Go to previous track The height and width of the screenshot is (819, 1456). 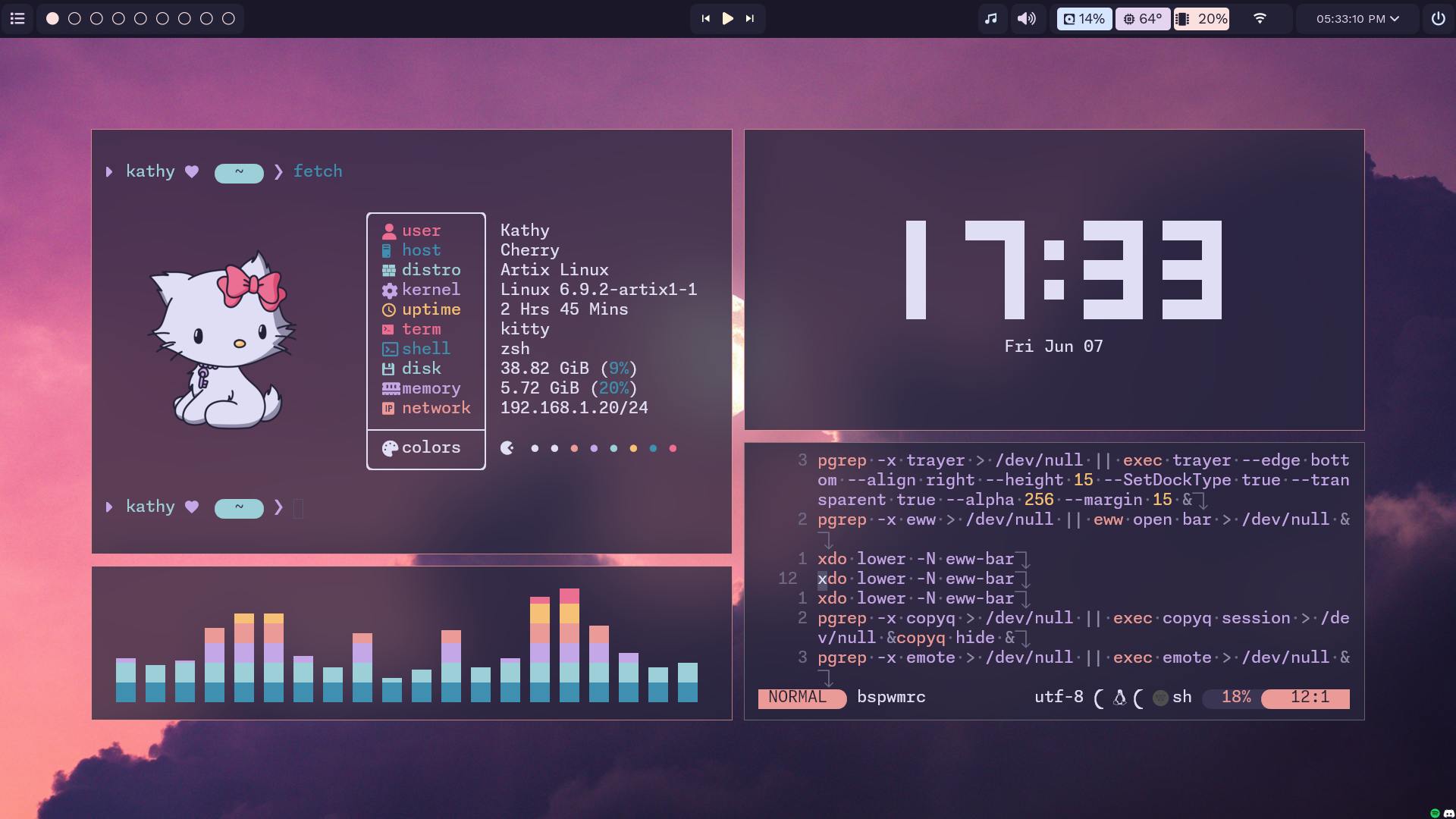coord(706,18)
